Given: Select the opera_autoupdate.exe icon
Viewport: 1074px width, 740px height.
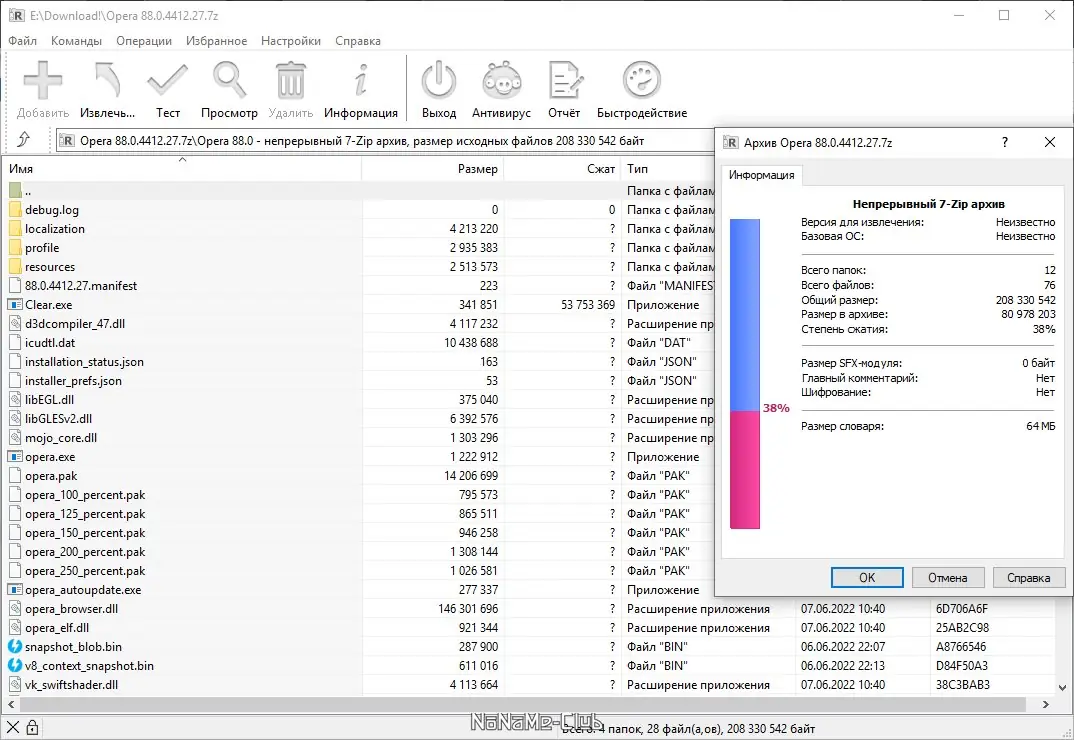Looking at the screenshot, I should (x=15, y=589).
